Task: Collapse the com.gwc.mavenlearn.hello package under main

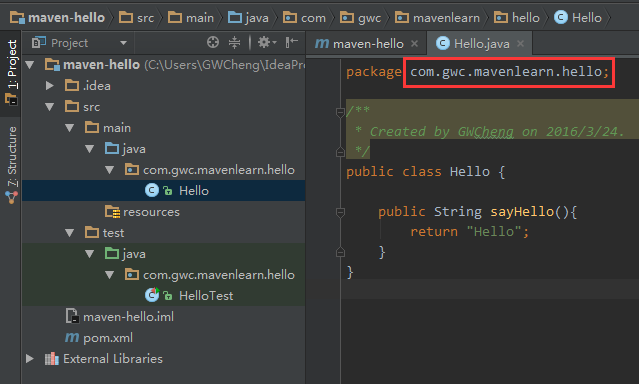Action: coord(110,170)
